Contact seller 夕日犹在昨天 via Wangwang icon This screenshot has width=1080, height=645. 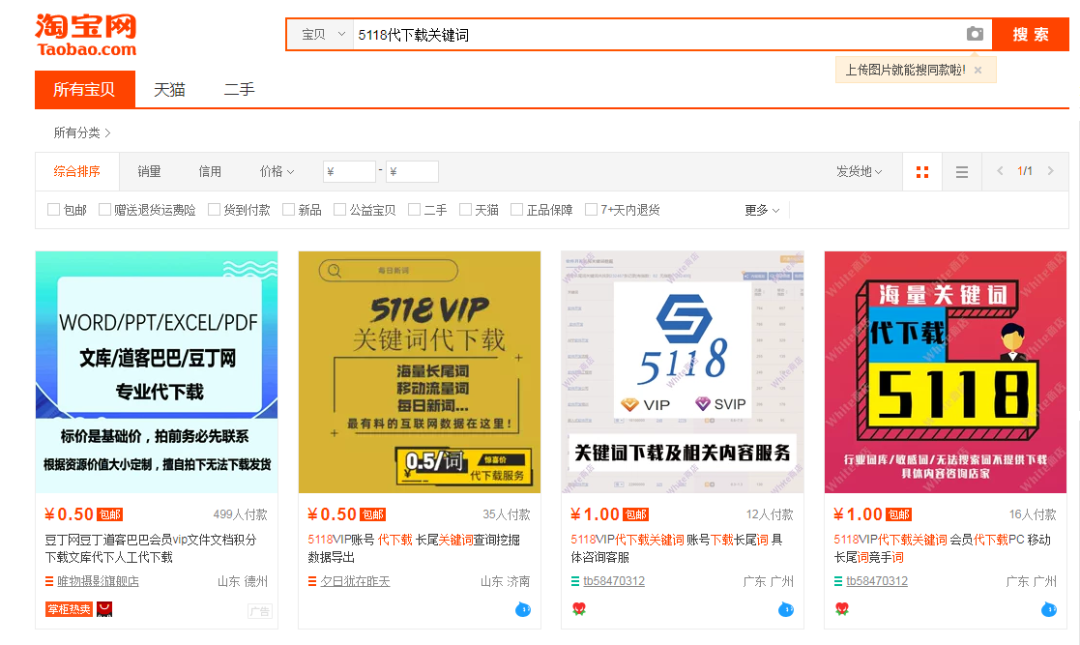click(x=523, y=609)
